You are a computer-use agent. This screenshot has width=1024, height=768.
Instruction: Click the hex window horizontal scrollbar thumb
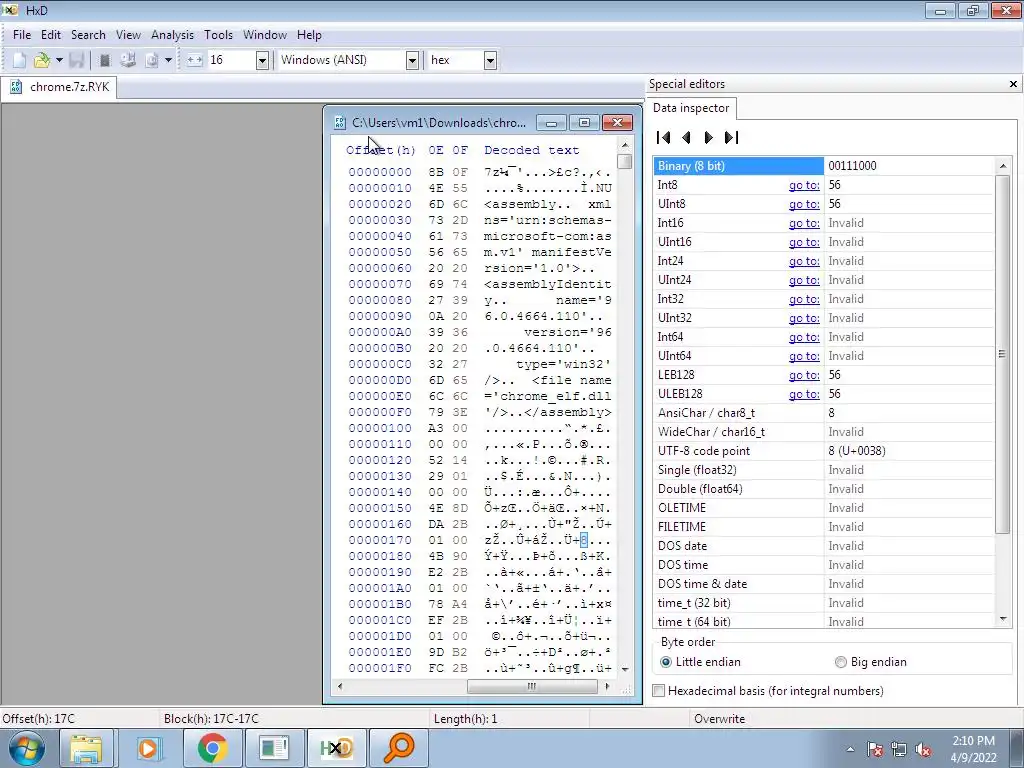tap(532, 686)
